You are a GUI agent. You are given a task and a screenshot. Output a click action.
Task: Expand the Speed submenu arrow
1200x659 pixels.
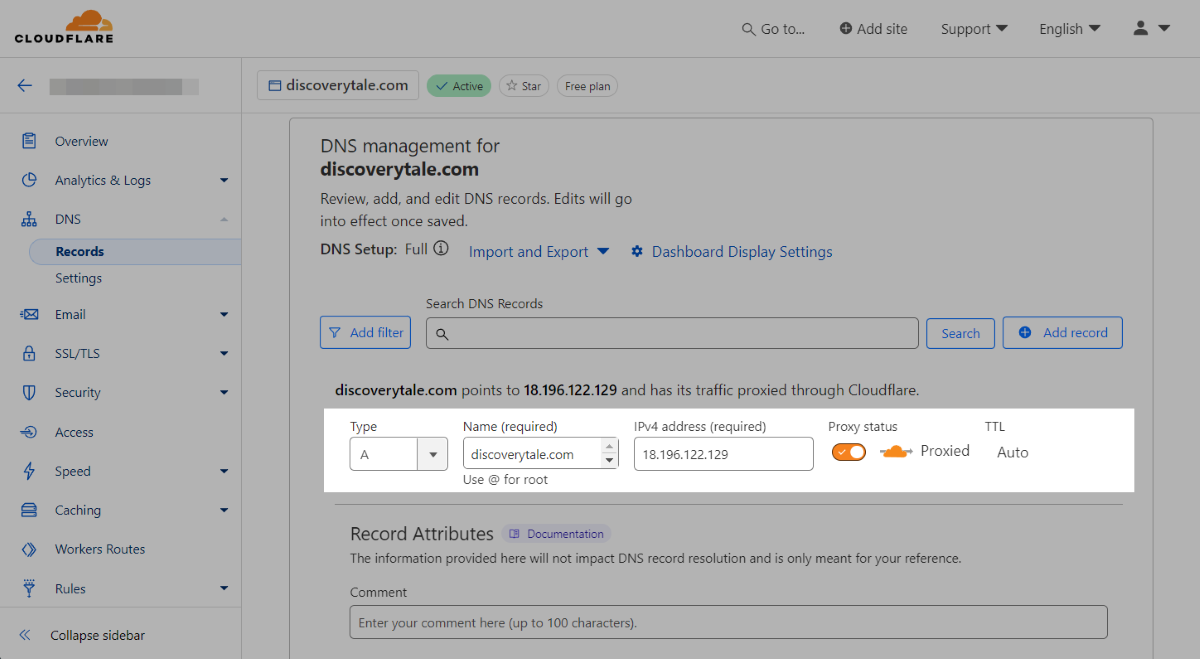[224, 471]
